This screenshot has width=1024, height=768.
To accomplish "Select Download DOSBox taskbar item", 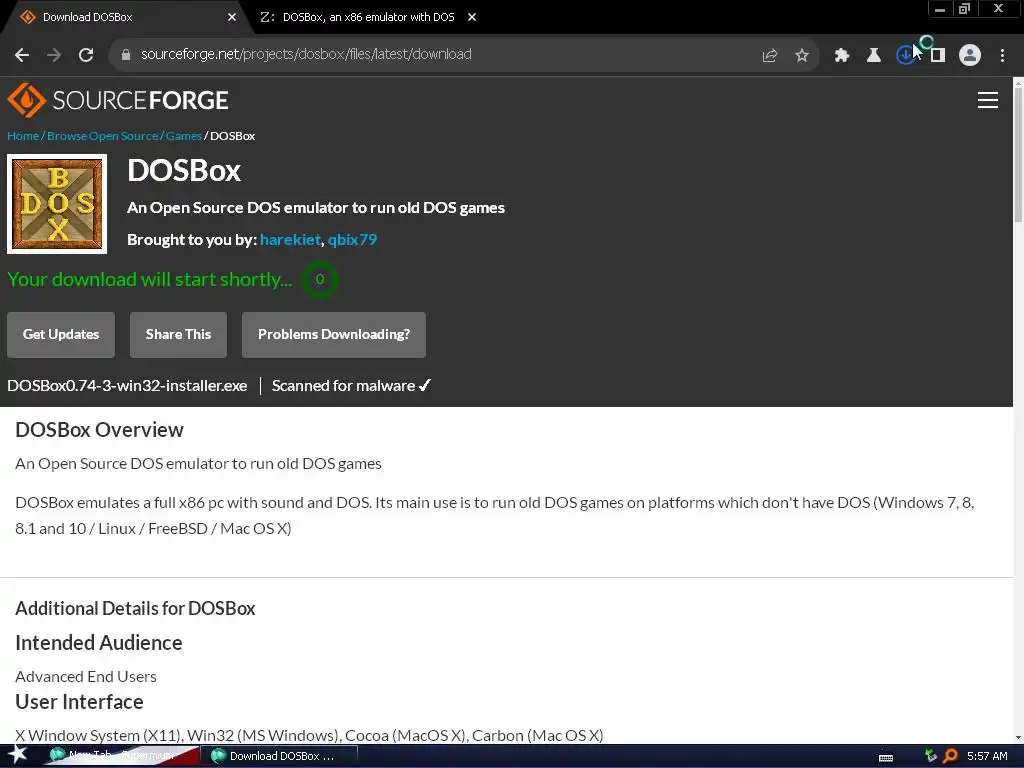I will 280,756.
